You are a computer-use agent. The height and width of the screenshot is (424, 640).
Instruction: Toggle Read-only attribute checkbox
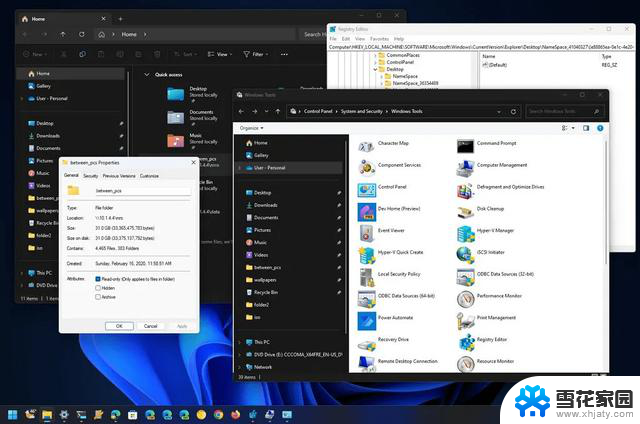click(x=98, y=279)
